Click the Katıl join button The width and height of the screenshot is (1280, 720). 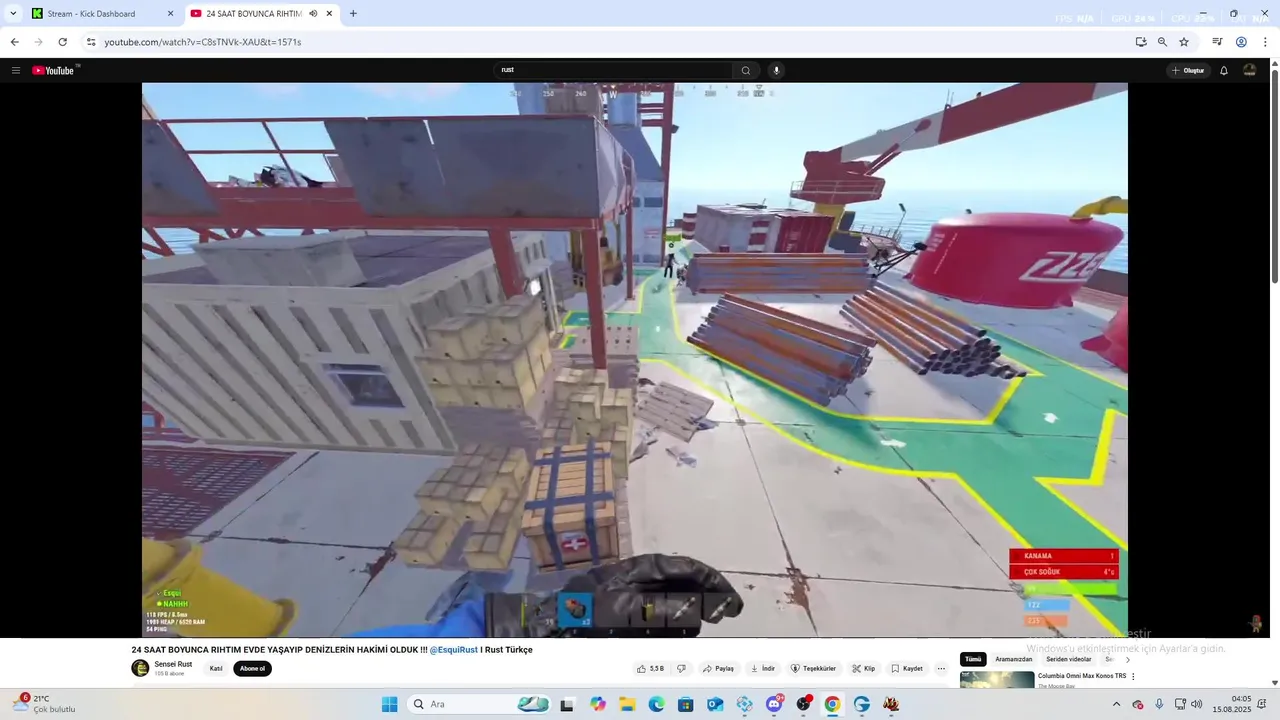[216, 668]
